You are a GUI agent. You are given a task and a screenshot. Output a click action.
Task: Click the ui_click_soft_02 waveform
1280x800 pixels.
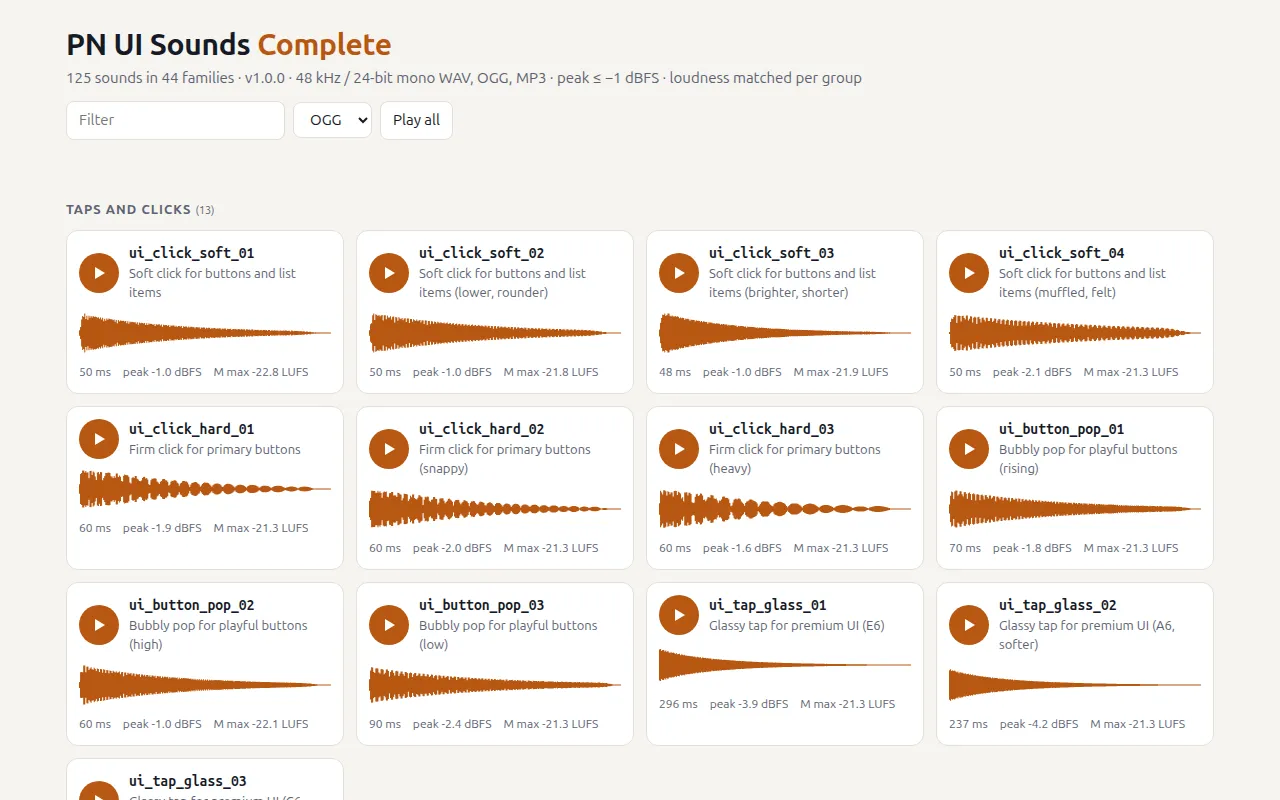point(495,333)
